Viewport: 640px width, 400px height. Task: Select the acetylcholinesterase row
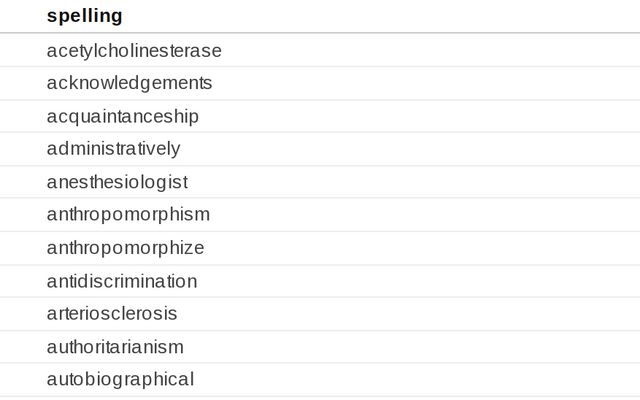click(134, 50)
